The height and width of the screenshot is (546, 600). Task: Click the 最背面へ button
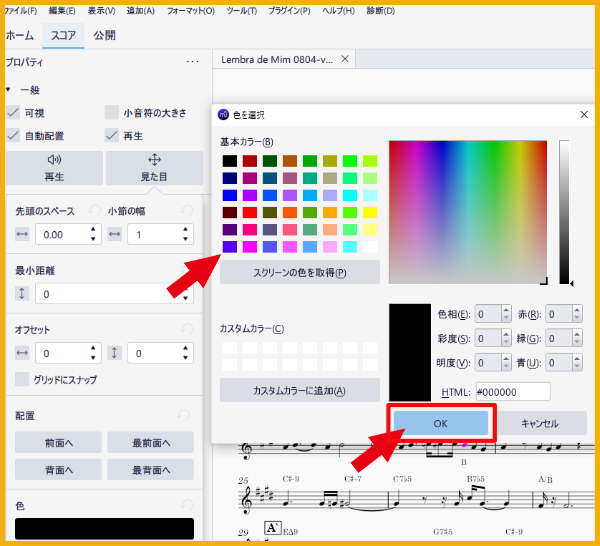tap(151, 470)
